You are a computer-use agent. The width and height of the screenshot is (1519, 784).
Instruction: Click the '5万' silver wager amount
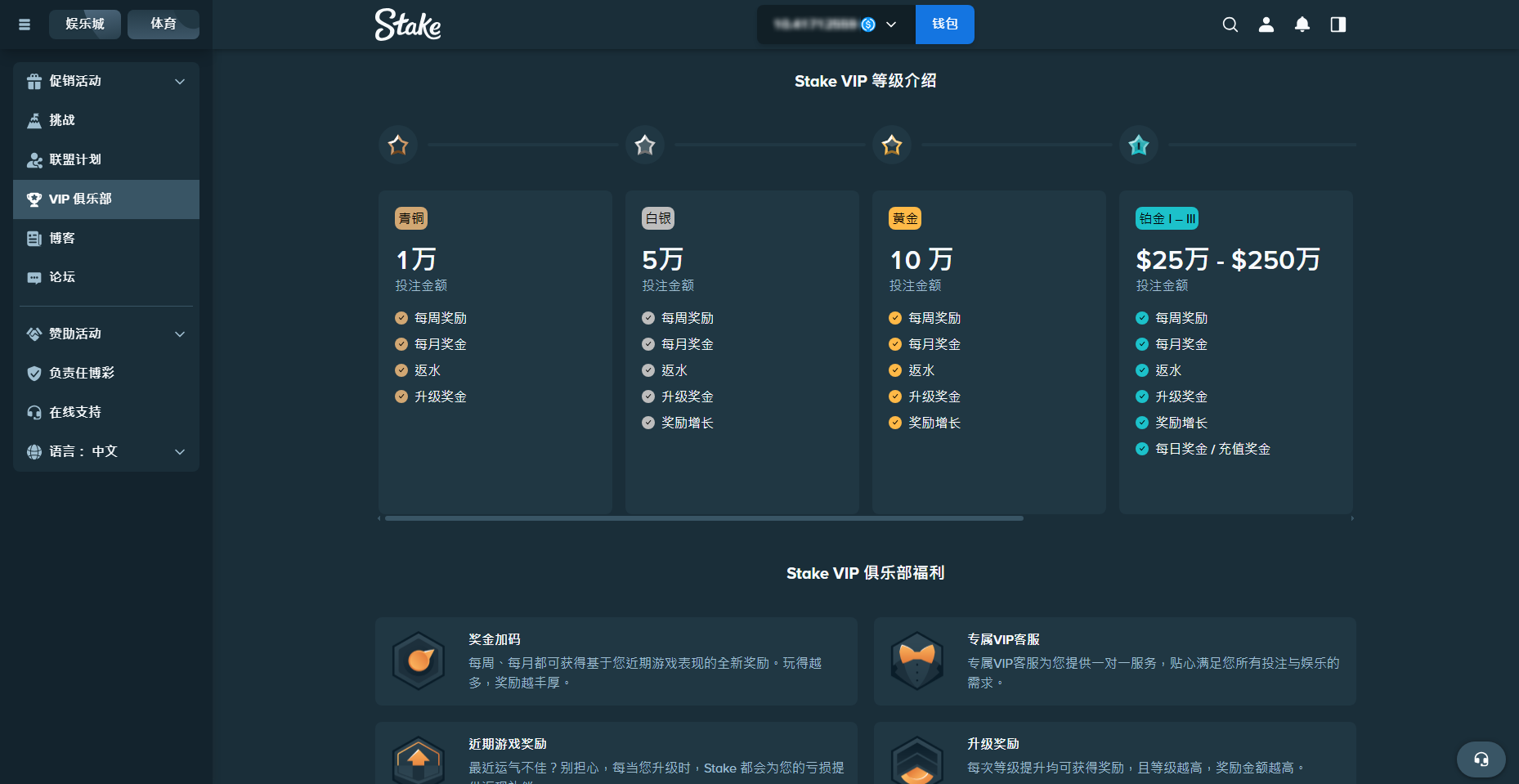click(x=663, y=260)
